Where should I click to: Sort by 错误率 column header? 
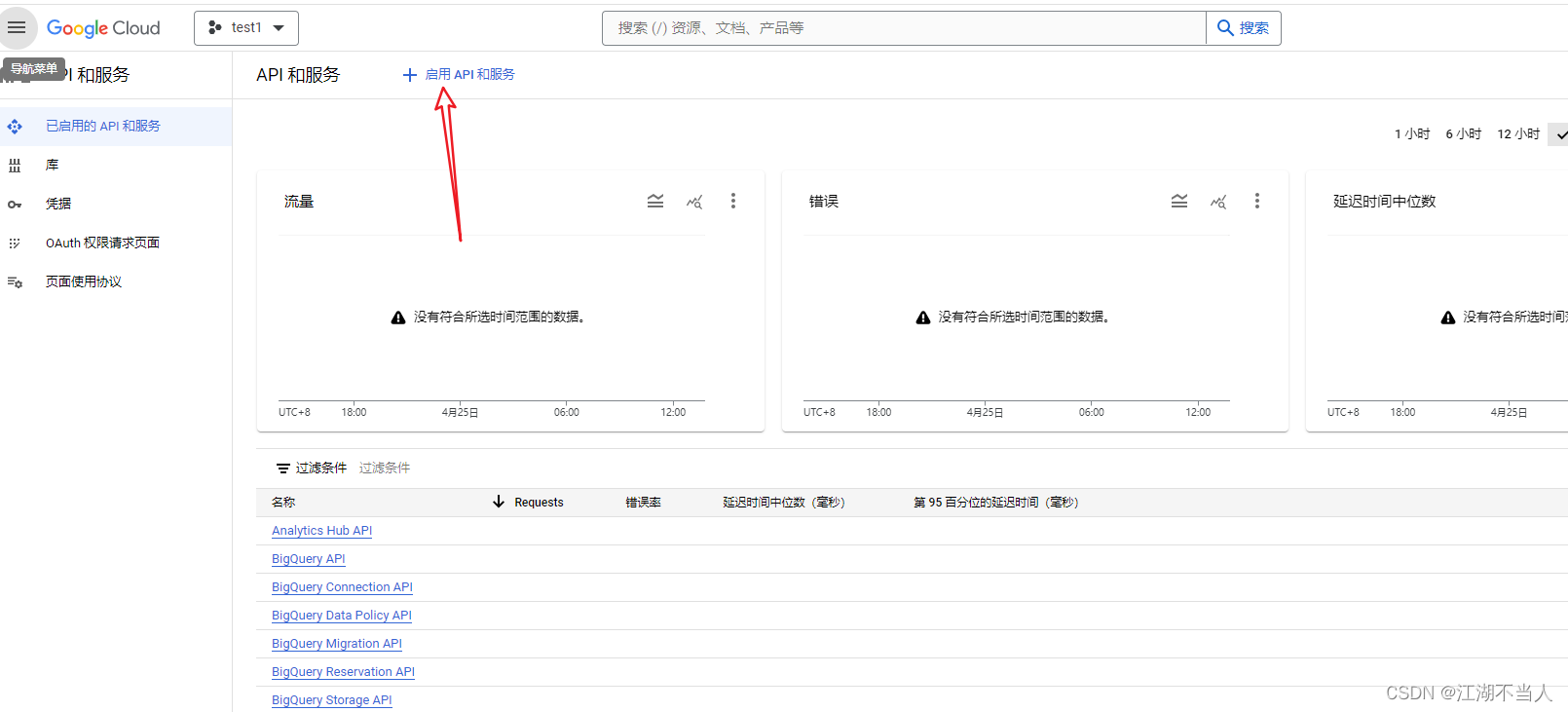click(643, 503)
